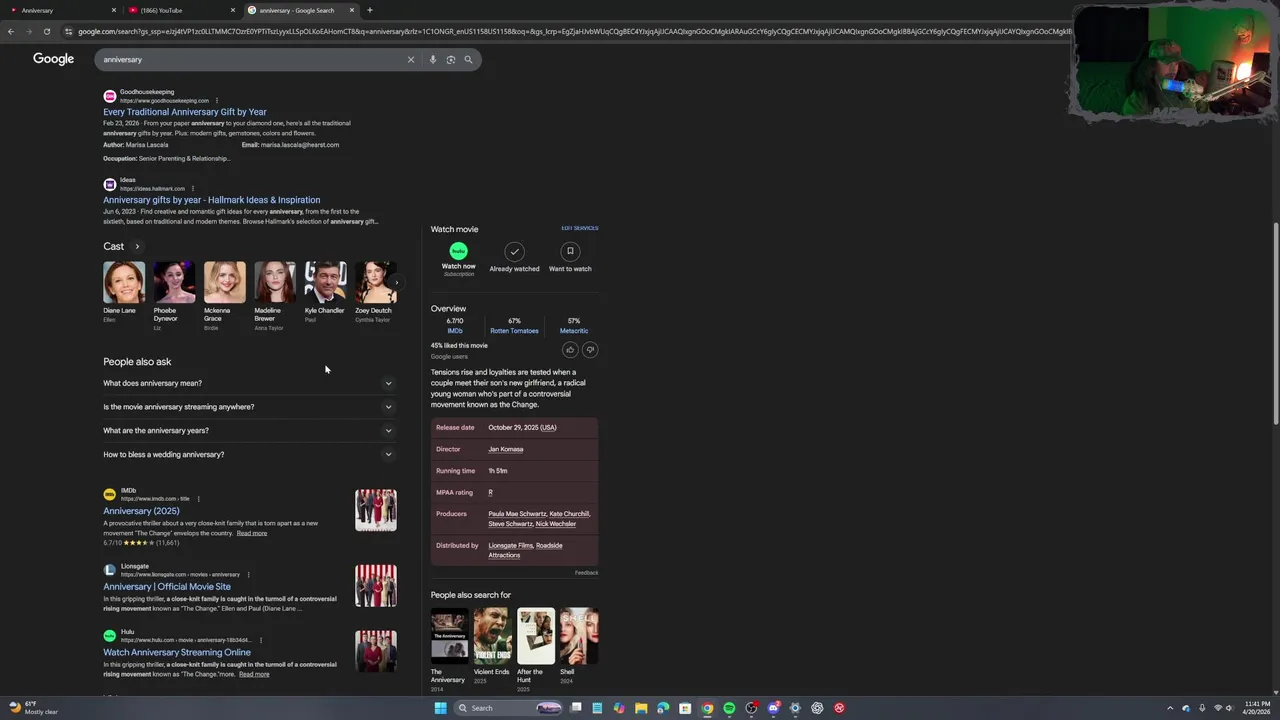Show more cast with the carousel arrow

click(396, 283)
